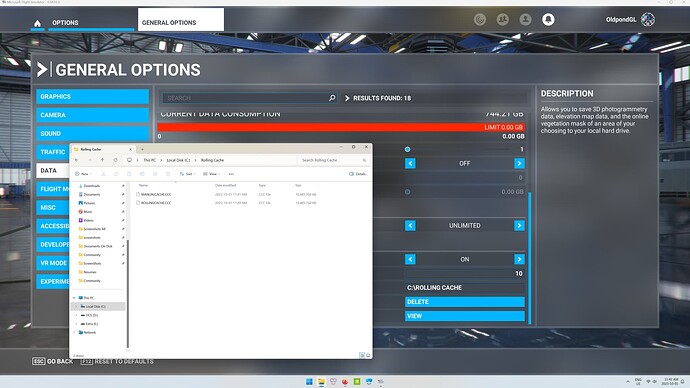The width and height of the screenshot is (690, 388).
Task: Click the left arrow beside OFF
Action: (410, 164)
